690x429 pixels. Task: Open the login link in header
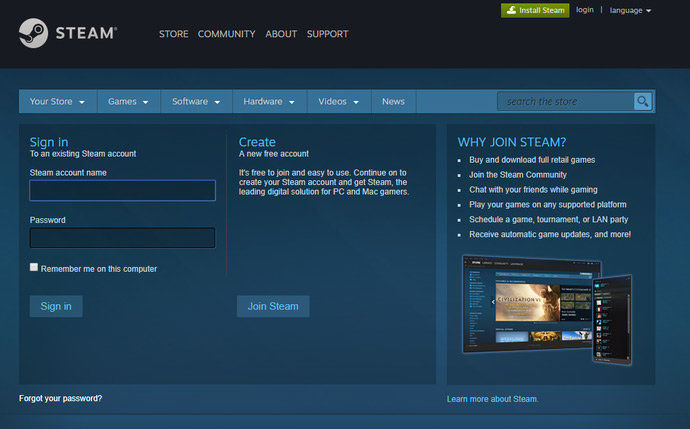click(x=584, y=10)
